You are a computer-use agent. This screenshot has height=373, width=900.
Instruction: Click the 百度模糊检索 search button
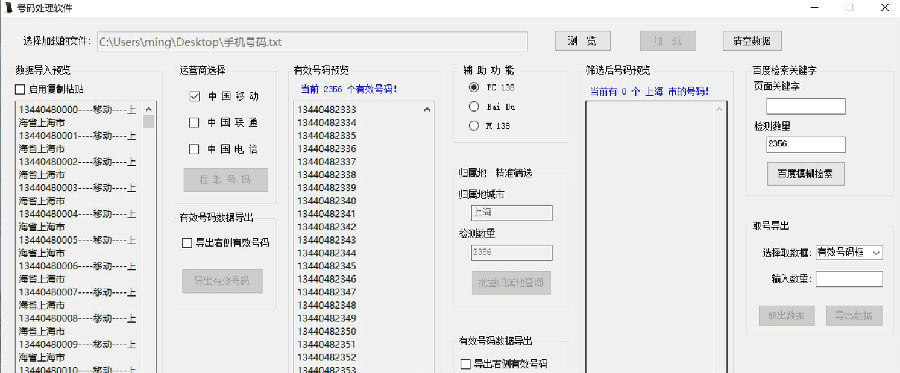point(806,173)
